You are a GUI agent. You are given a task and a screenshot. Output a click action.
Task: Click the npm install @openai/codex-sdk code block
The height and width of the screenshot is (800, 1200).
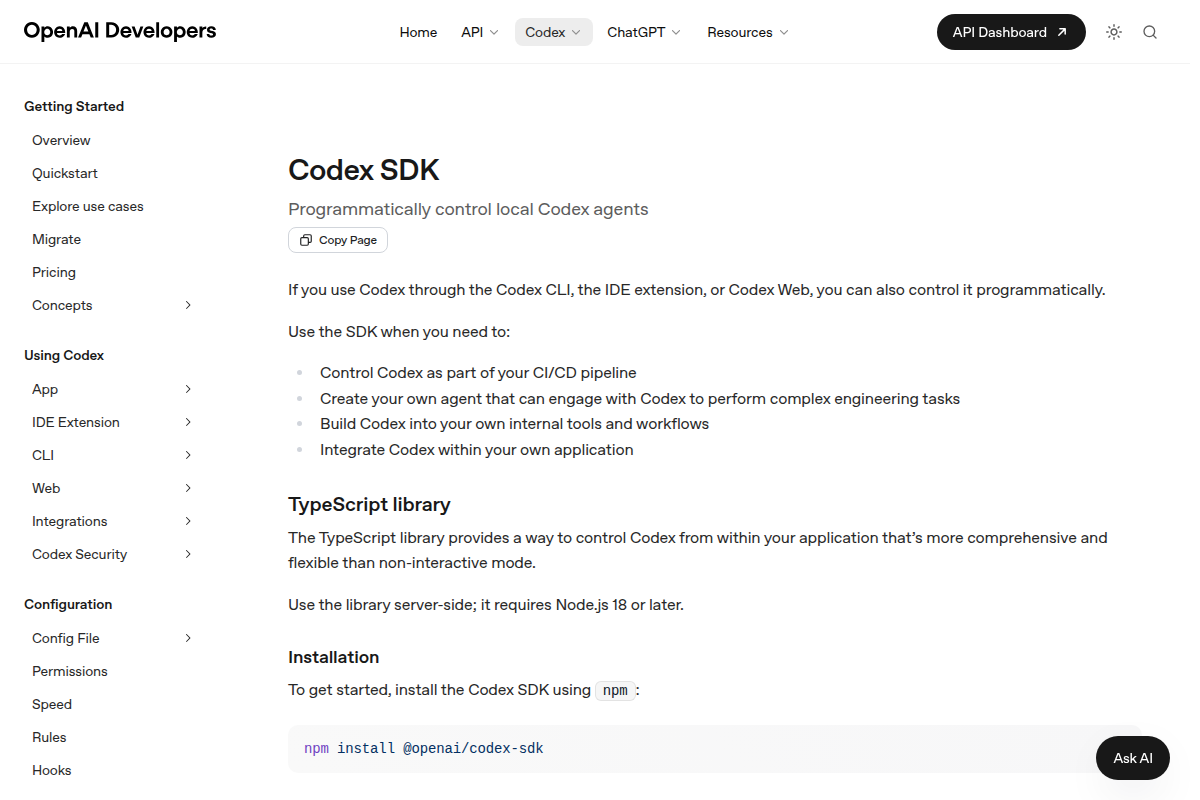[714, 748]
